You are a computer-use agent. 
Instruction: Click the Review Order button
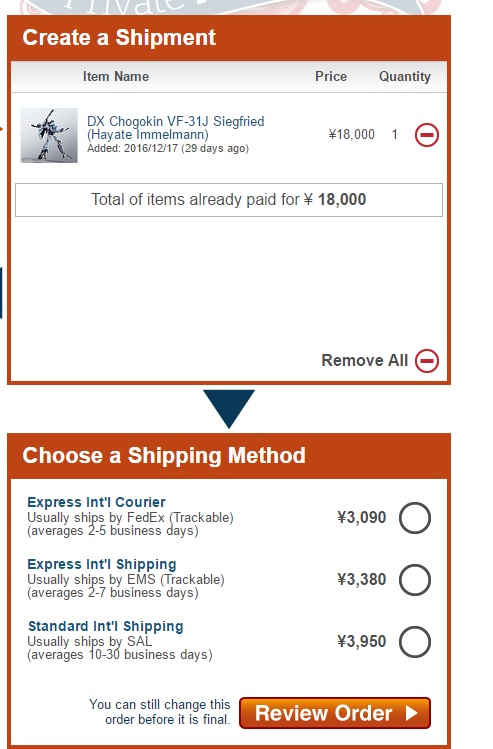point(335,713)
